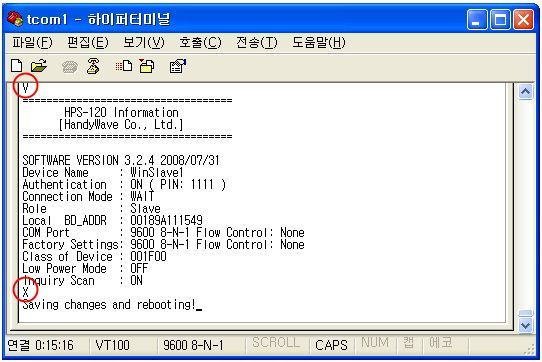Open the 파일(F) menu
Image resolution: width=542 pixels, height=362 pixels.
point(32,43)
